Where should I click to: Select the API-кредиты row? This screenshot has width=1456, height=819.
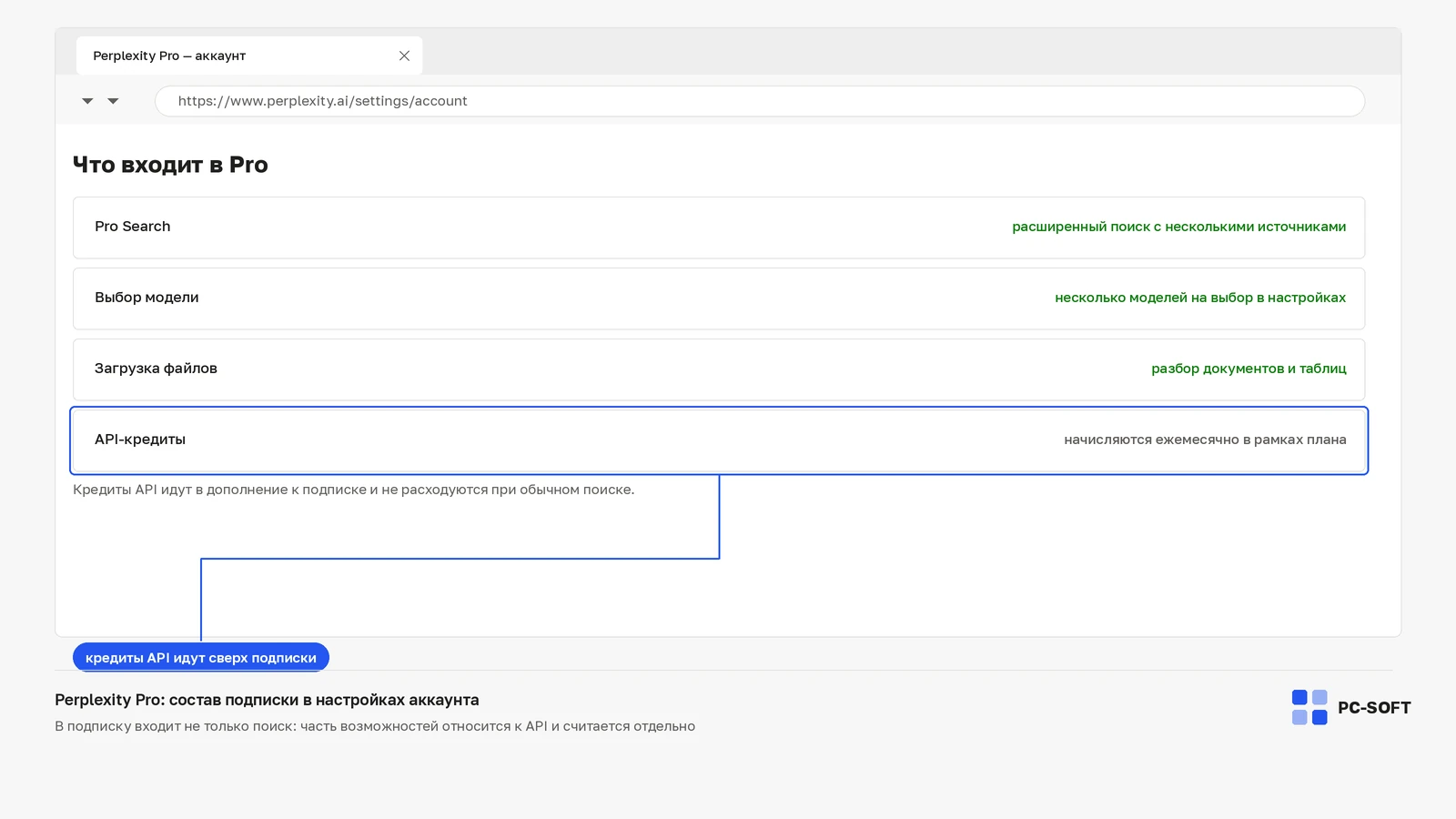719,440
